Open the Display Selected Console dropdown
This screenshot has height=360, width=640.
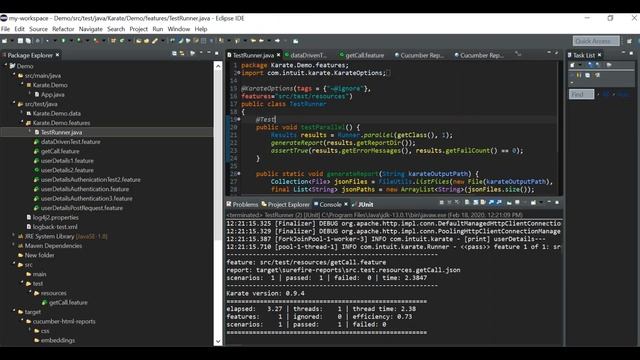click(x=524, y=202)
